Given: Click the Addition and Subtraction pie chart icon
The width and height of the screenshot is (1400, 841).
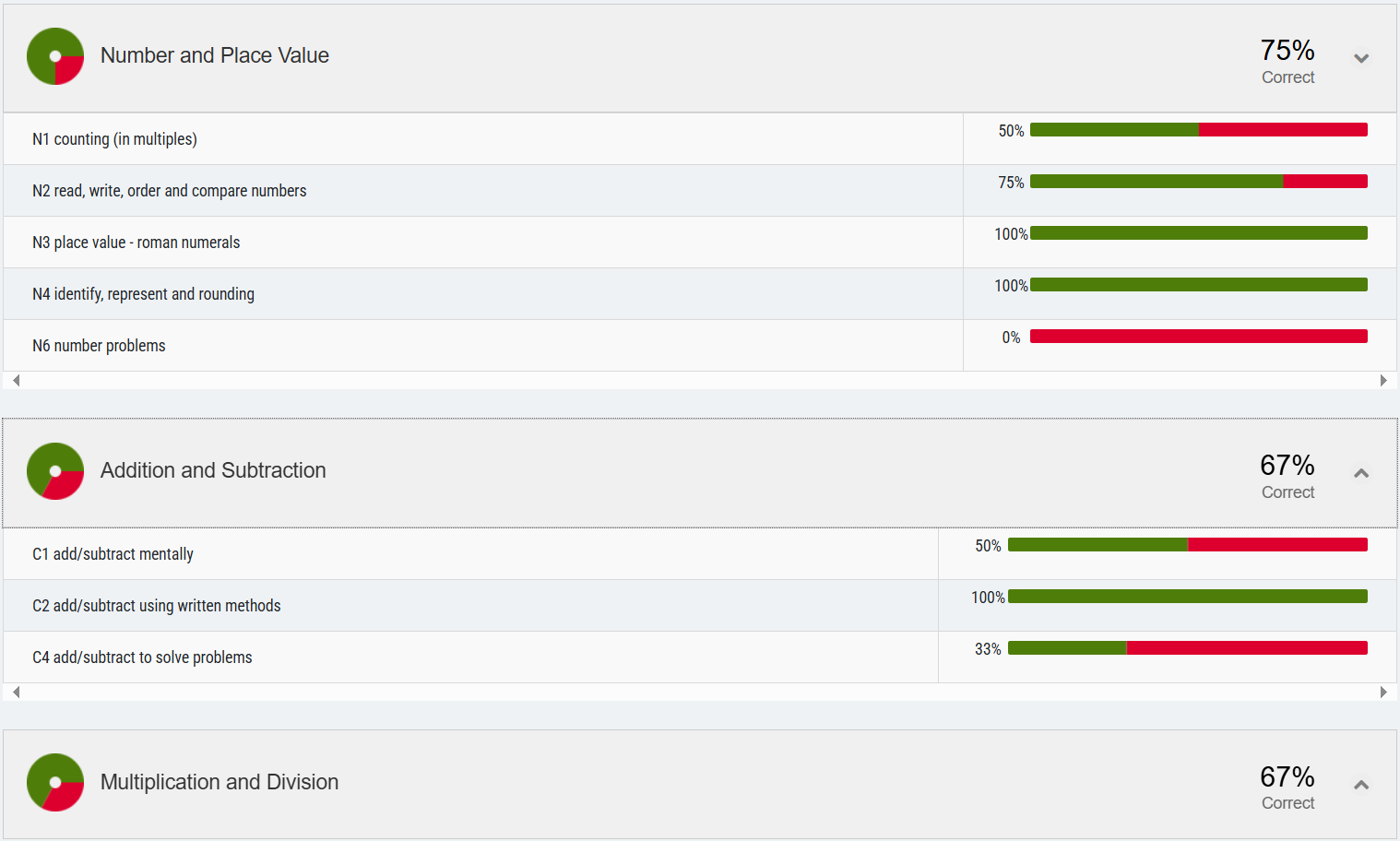Looking at the screenshot, I should [55, 471].
